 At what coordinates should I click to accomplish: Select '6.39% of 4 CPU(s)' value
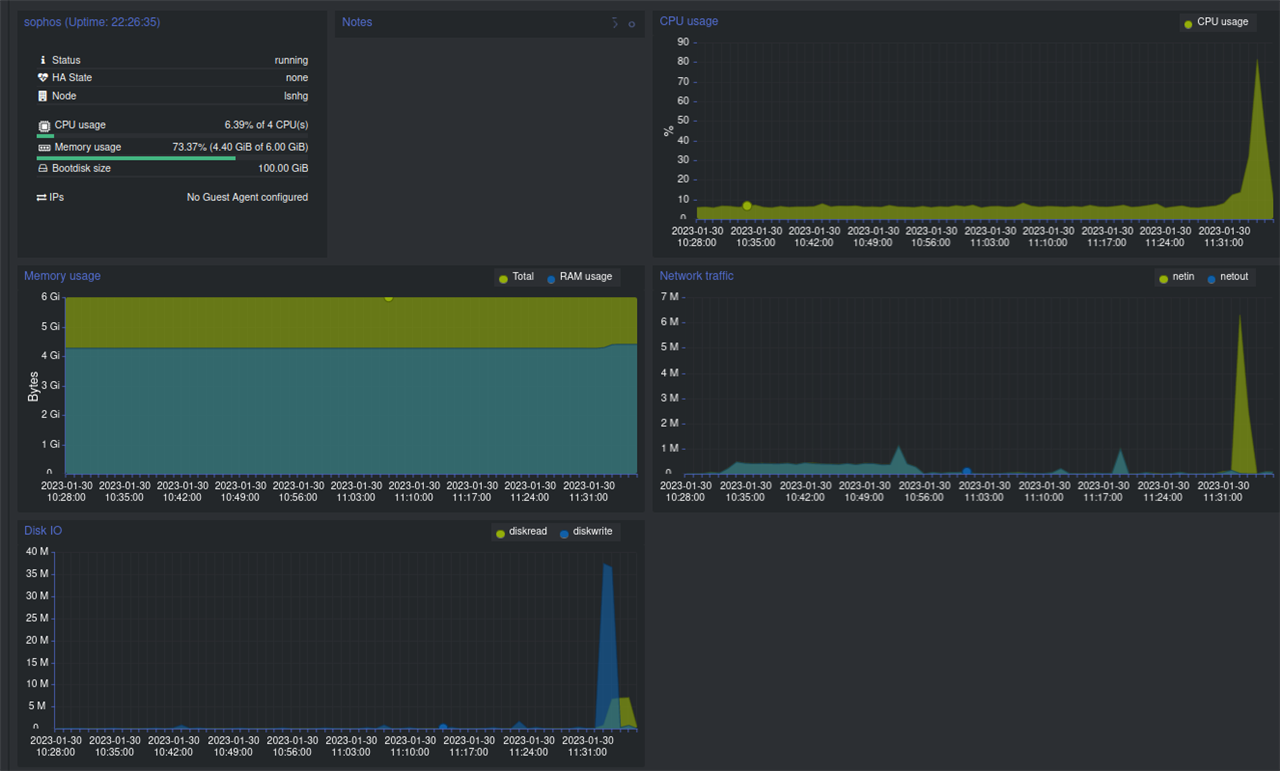click(x=266, y=125)
